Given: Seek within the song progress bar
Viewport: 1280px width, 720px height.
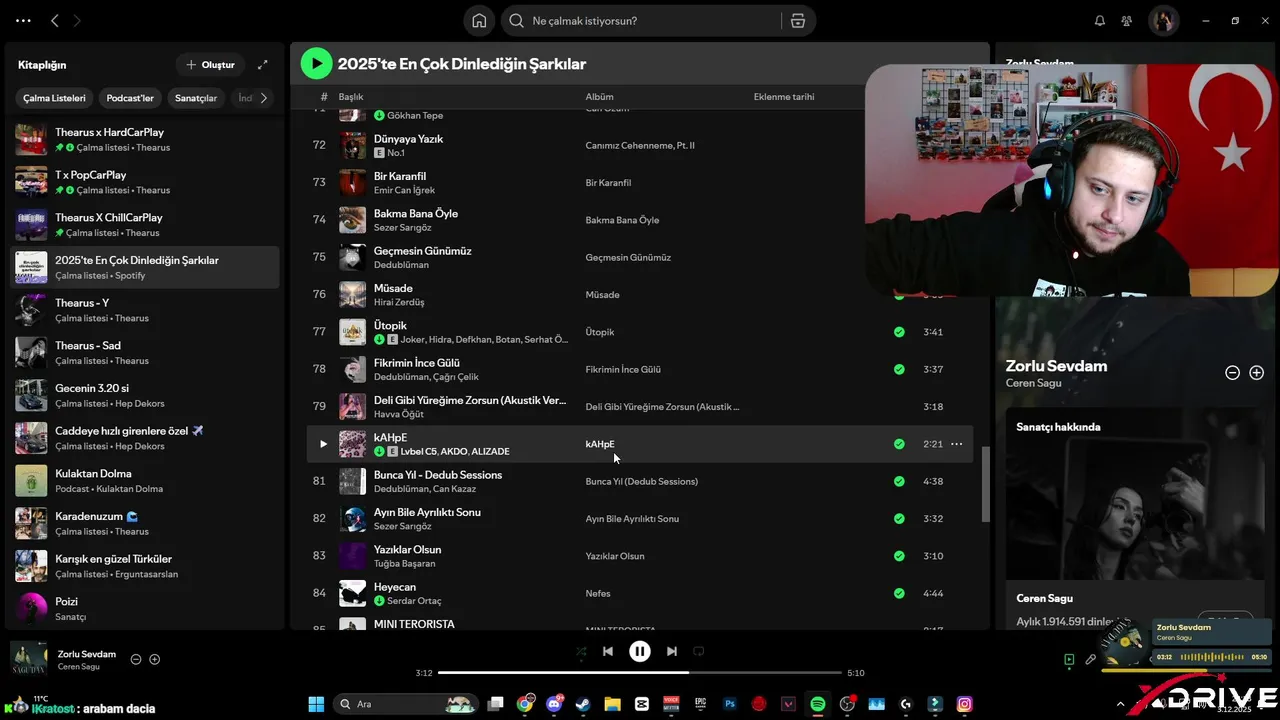Looking at the screenshot, I should click(640, 673).
